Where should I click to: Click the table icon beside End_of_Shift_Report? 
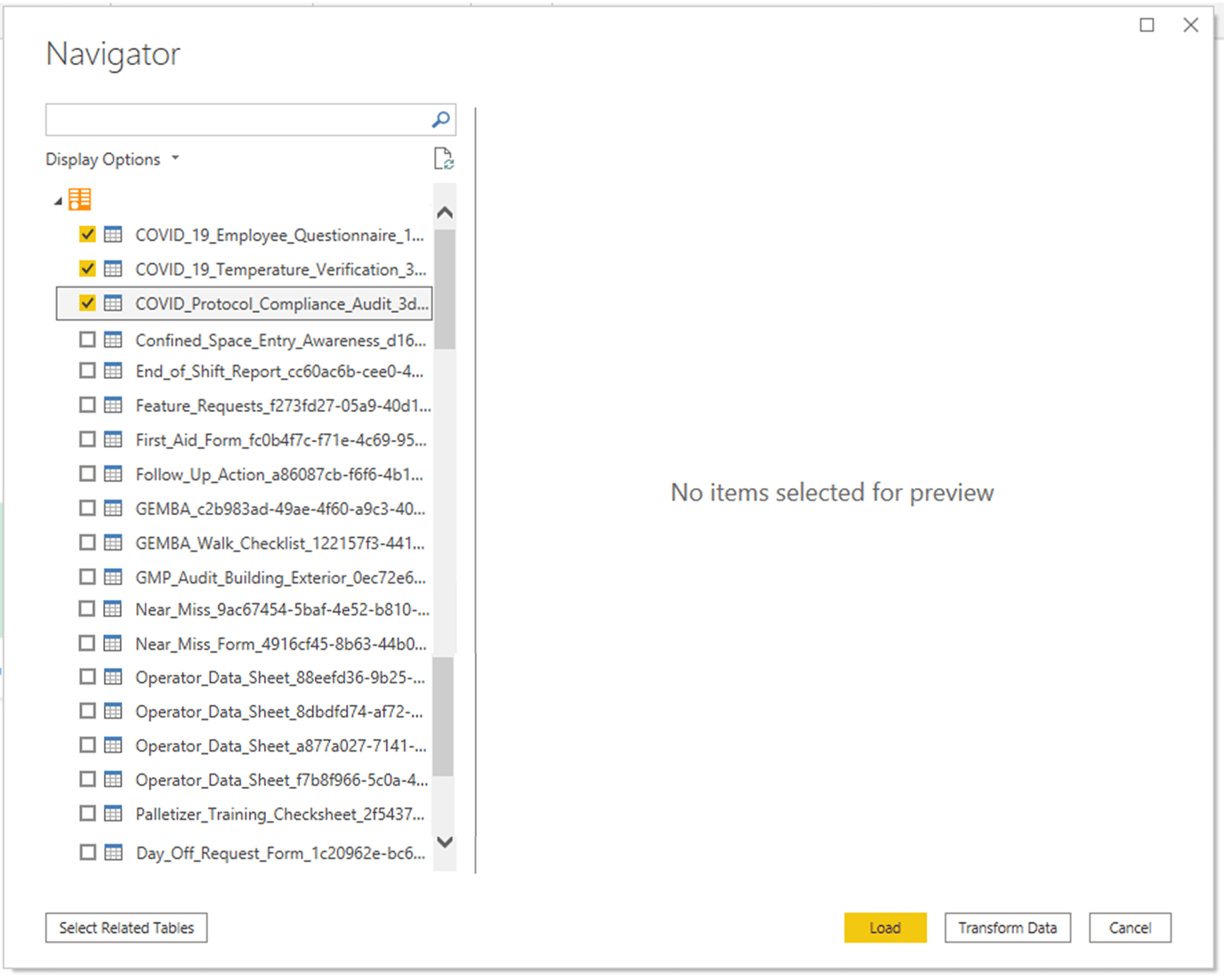(x=114, y=370)
